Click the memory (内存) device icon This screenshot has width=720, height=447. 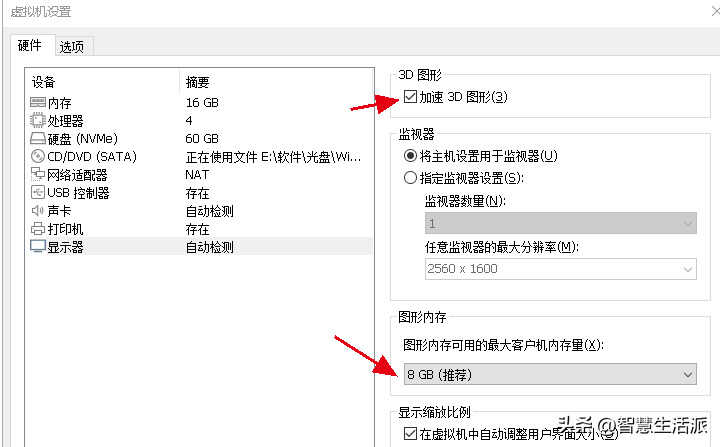click(38, 102)
